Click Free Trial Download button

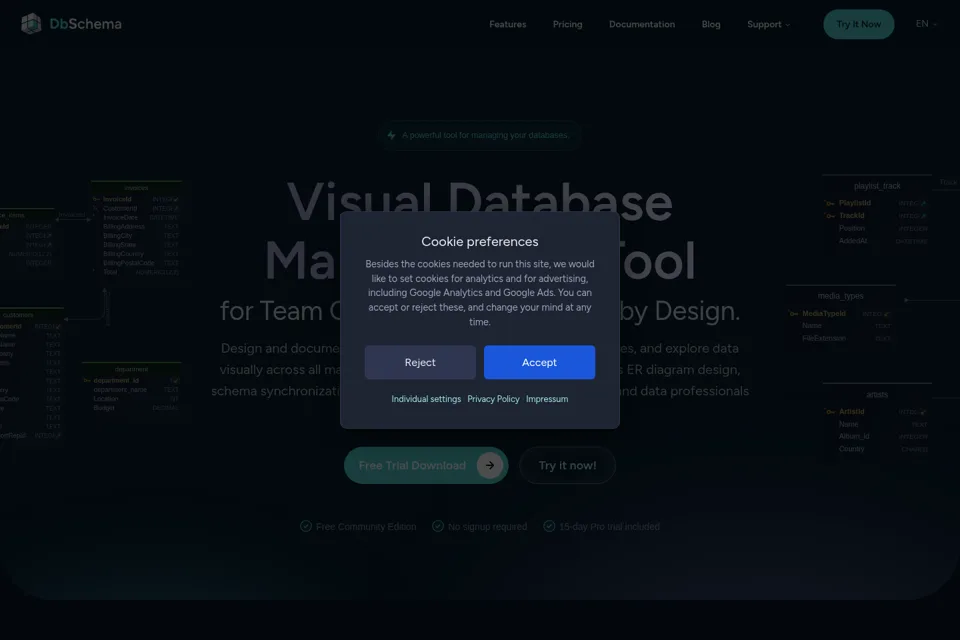pos(426,465)
